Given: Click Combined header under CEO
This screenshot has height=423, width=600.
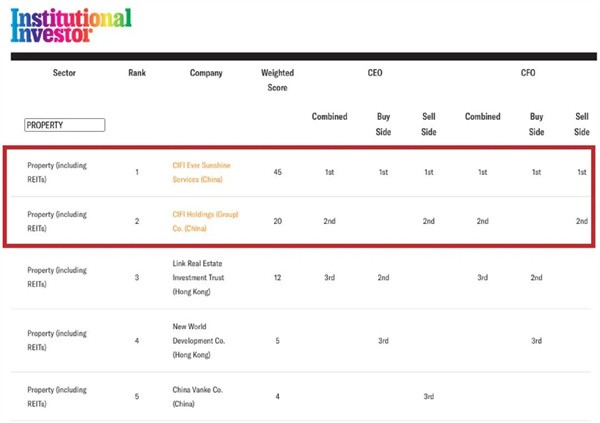Looking at the screenshot, I should tap(329, 117).
